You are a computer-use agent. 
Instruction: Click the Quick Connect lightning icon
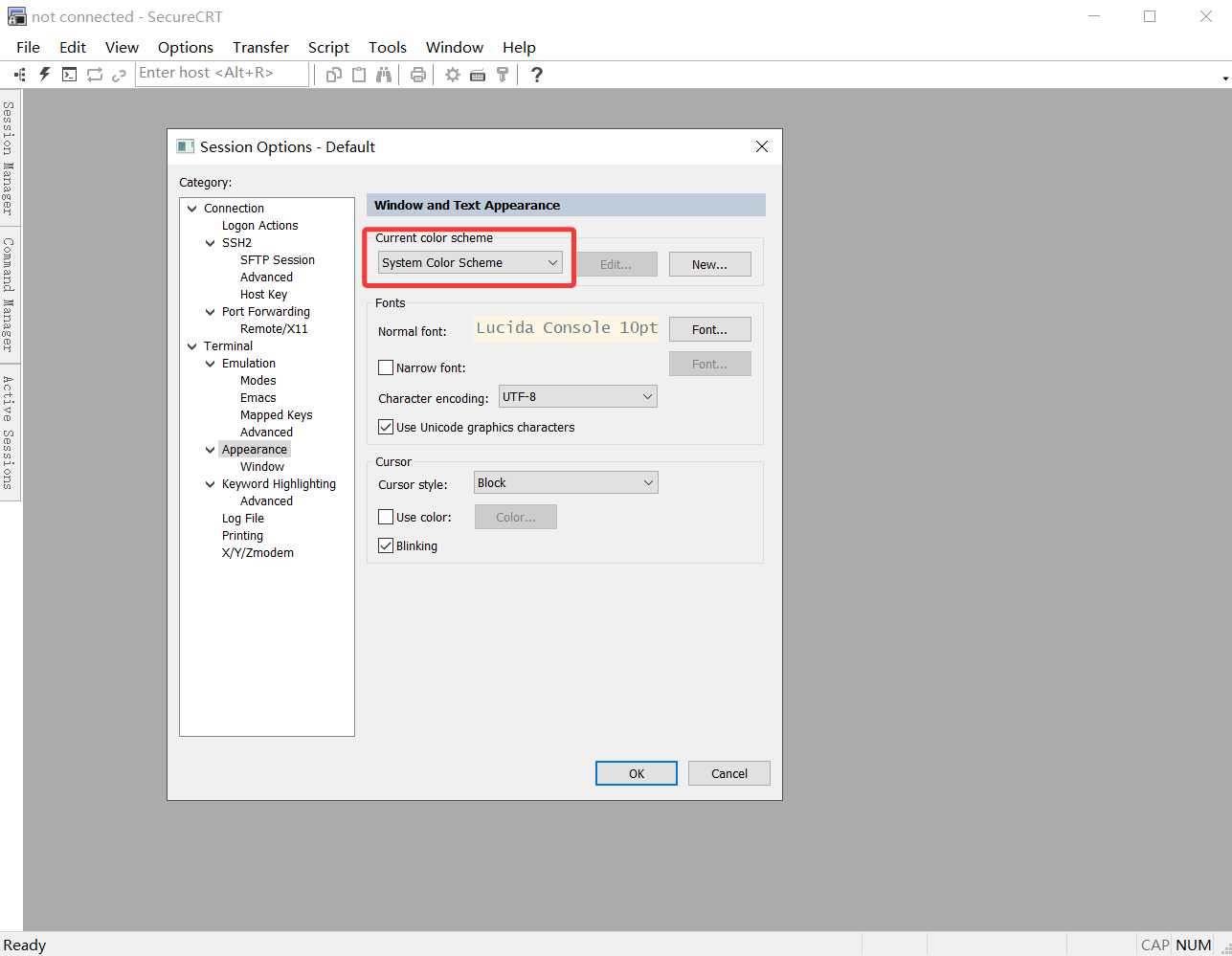point(44,75)
